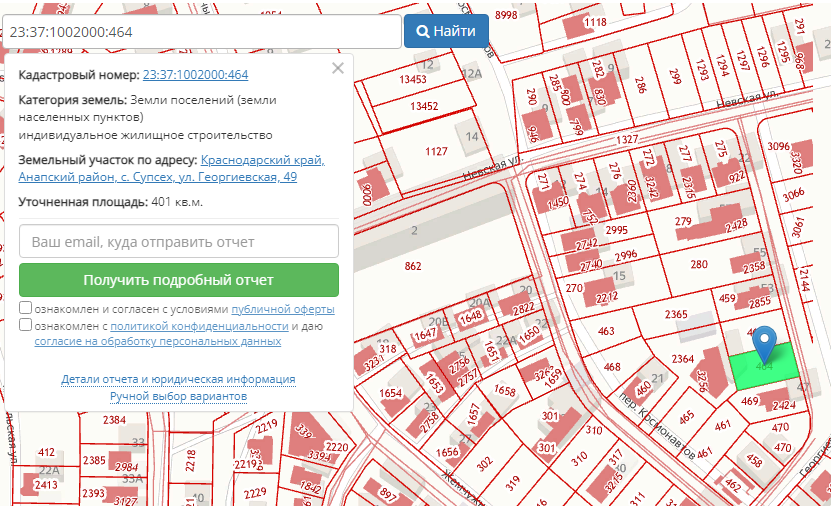Close the parcel info popup
Screen dimensions: 831x506
click(338, 68)
